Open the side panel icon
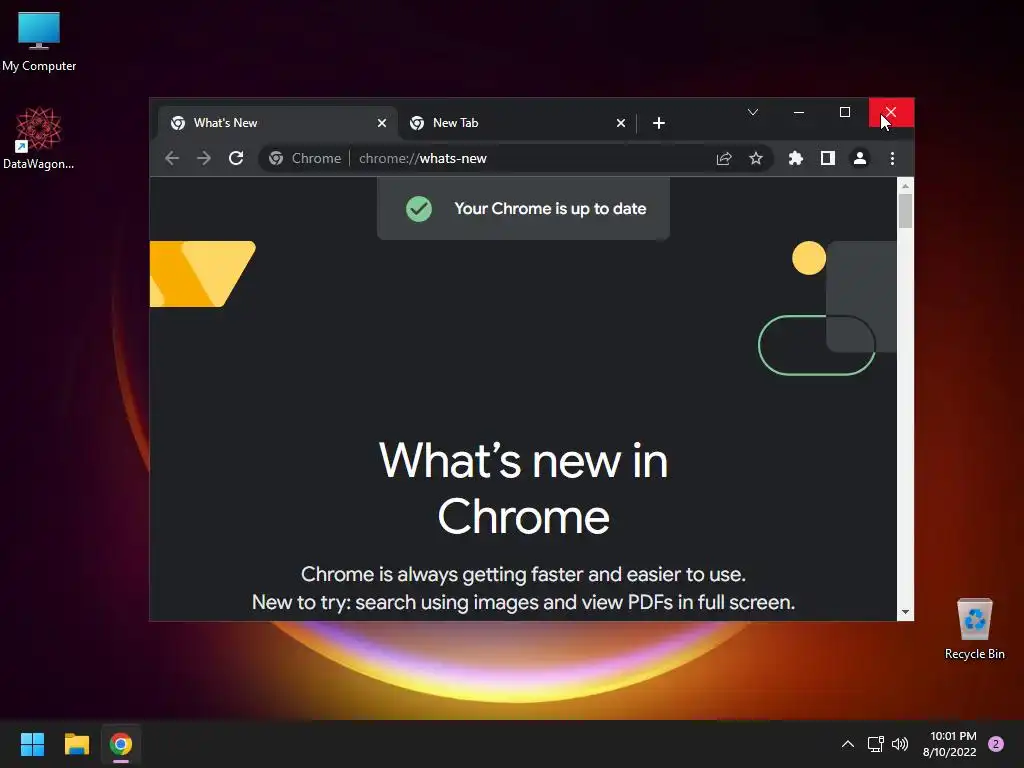Viewport: 1024px width, 768px height. coord(827,158)
